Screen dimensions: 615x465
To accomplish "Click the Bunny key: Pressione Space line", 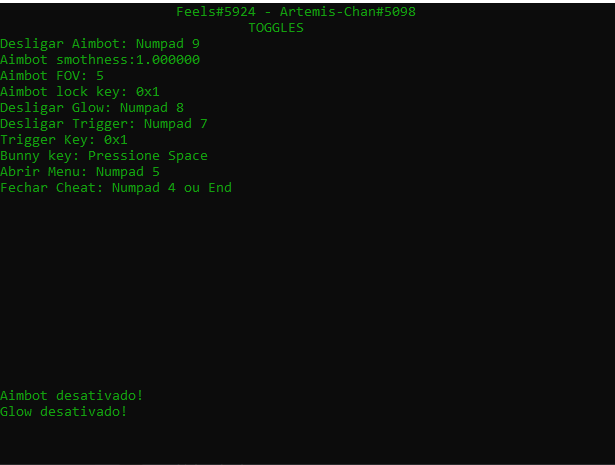I will coord(104,156).
